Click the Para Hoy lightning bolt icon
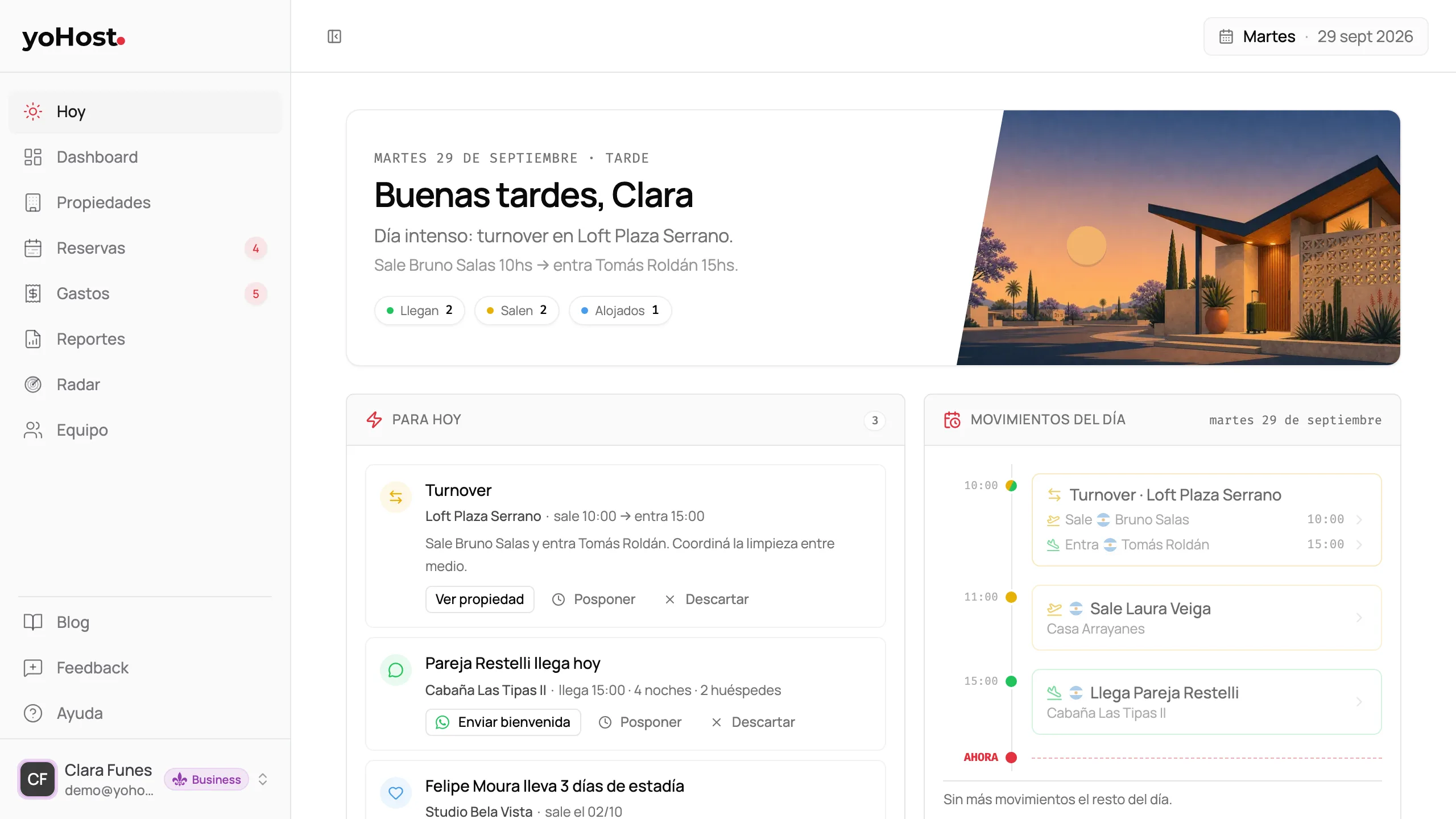This screenshot has height=819, width=1456. coord(374,420)
